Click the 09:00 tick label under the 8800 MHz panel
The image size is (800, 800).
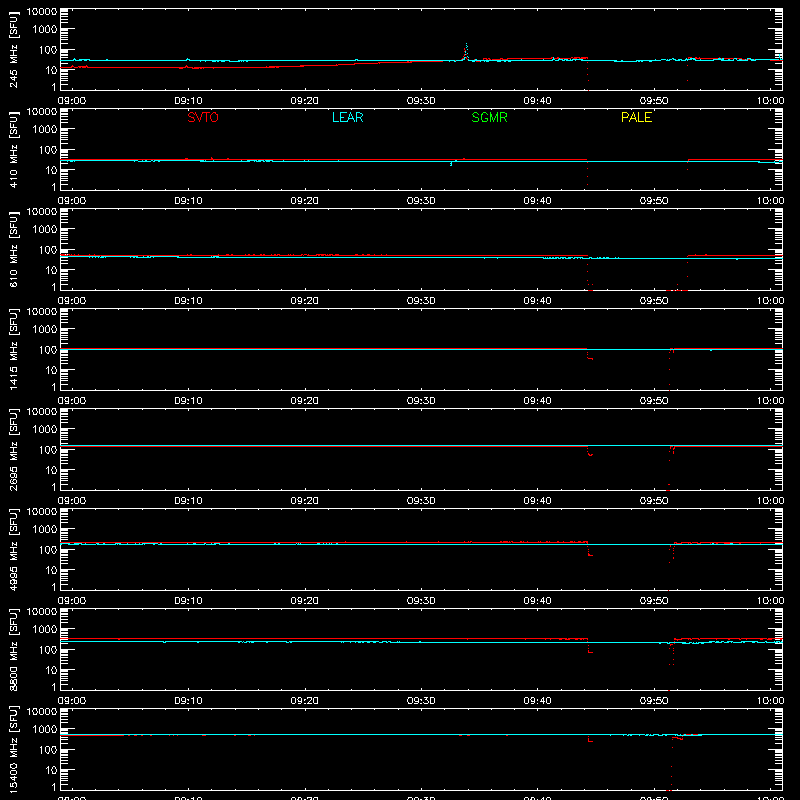click(x=72, y=701)
